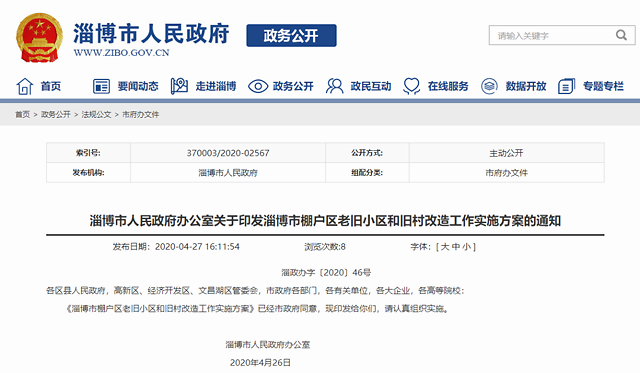Image resolution: width=640 pixels, height=373 pixels.
Task: Click the people icon beside 政民互动
Action: [334, 86]
